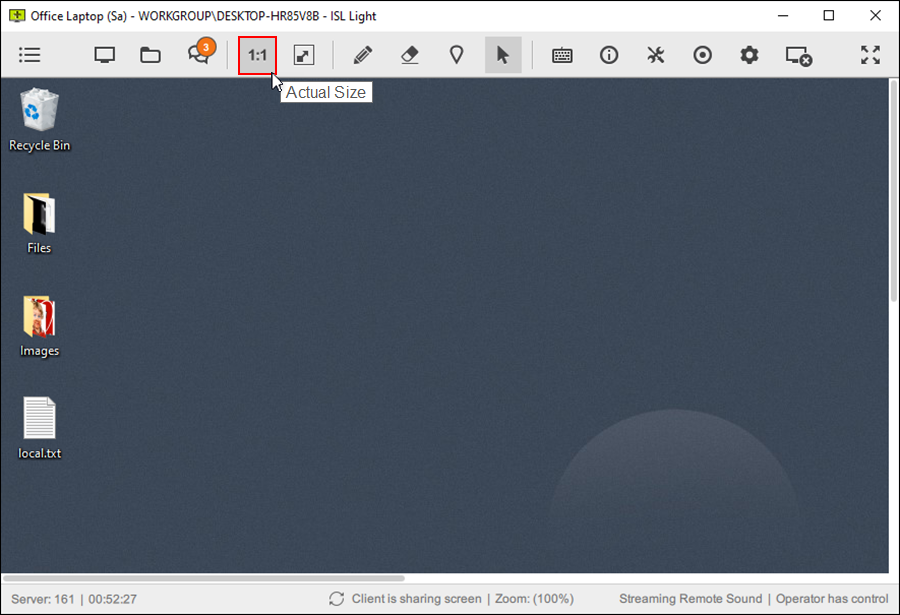Open the session list menu

(x=29, y=55)
